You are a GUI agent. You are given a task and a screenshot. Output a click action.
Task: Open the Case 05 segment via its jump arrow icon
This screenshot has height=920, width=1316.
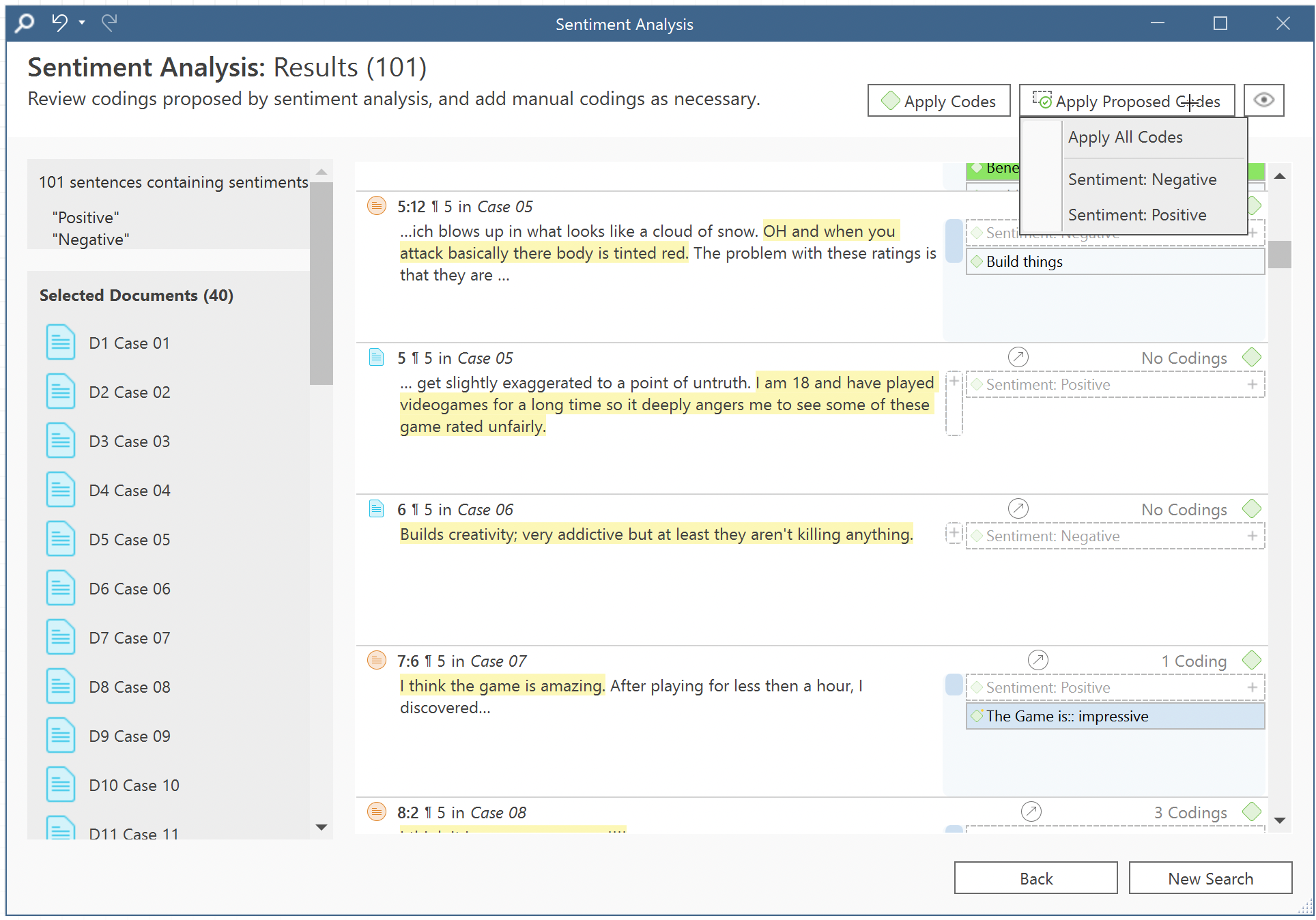coord(1018,357)
